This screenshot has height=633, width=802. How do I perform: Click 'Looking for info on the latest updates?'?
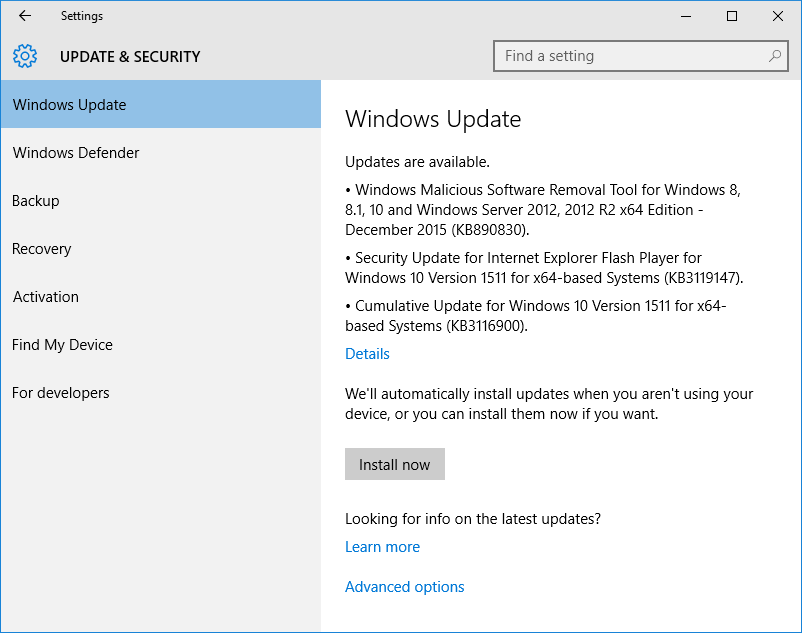(x=473, y=518)
